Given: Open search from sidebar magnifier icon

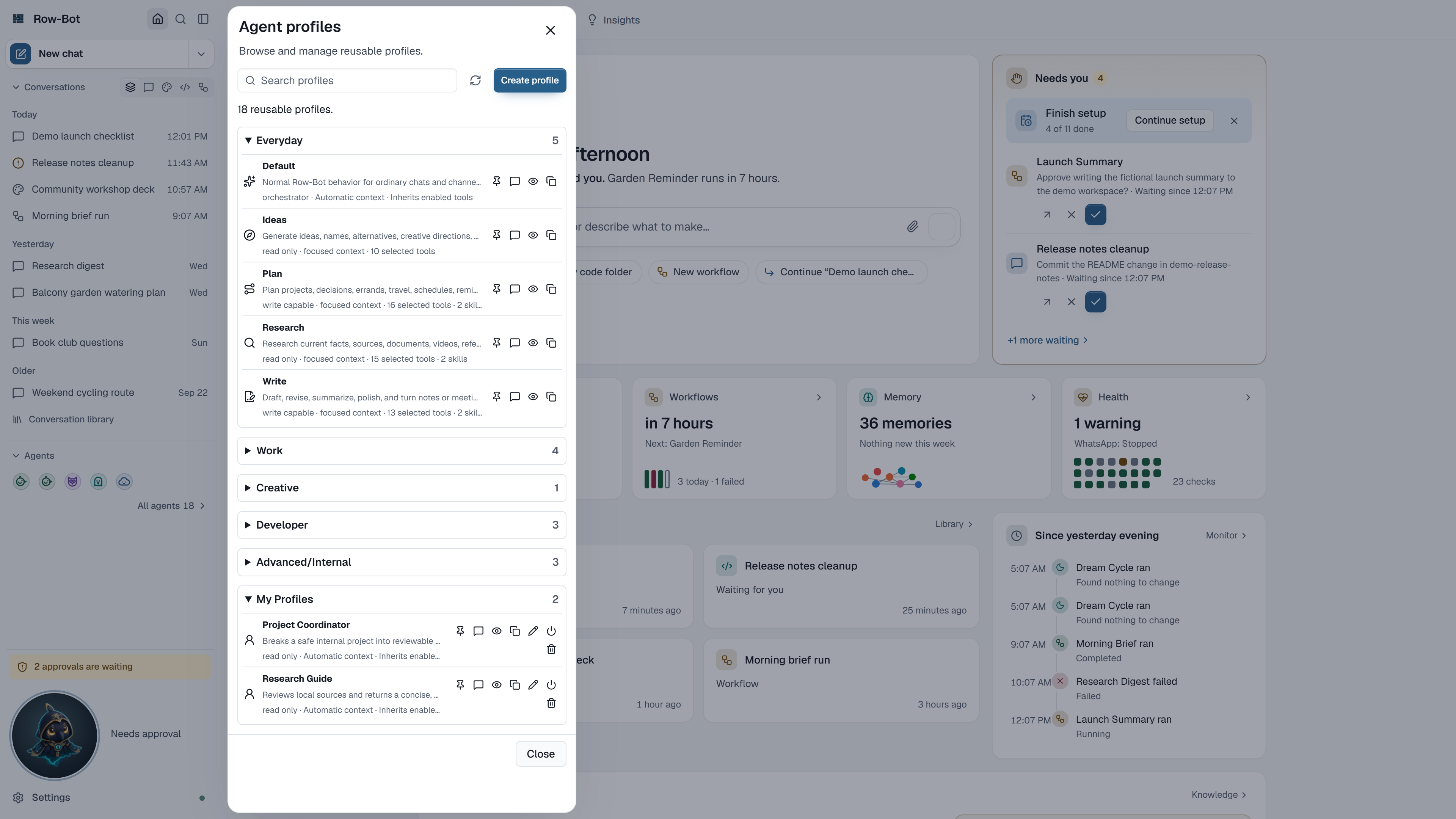Looking at the screenshot, I should click(x=180, y=19).
